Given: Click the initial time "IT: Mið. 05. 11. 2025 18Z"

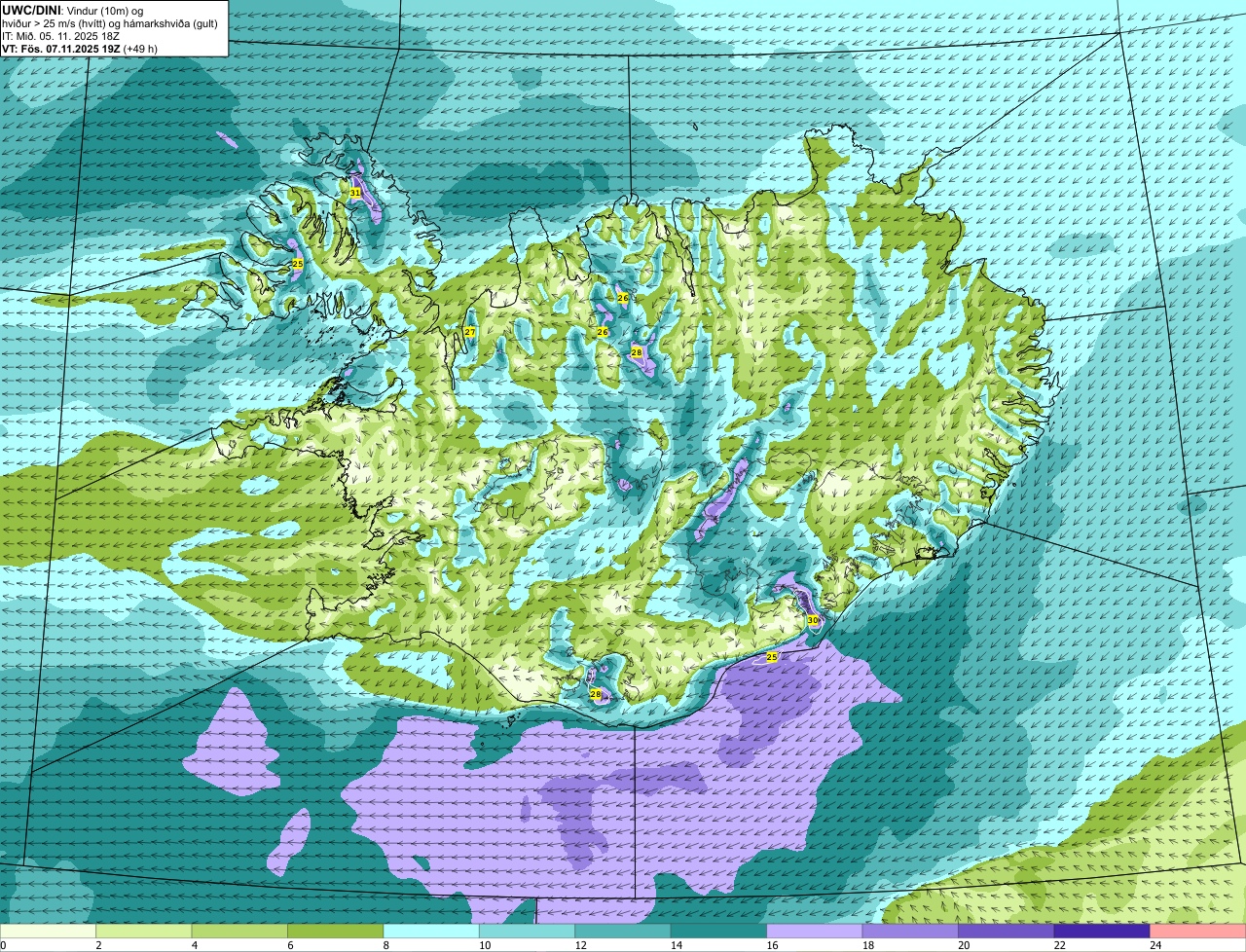Looking at the screenshot, I should [x=60, y=35].
